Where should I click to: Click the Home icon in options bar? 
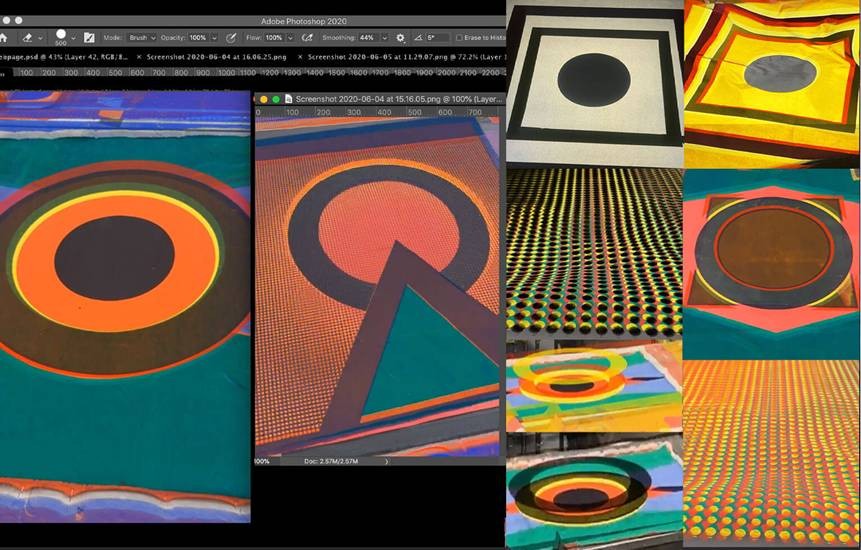[4, 38]
